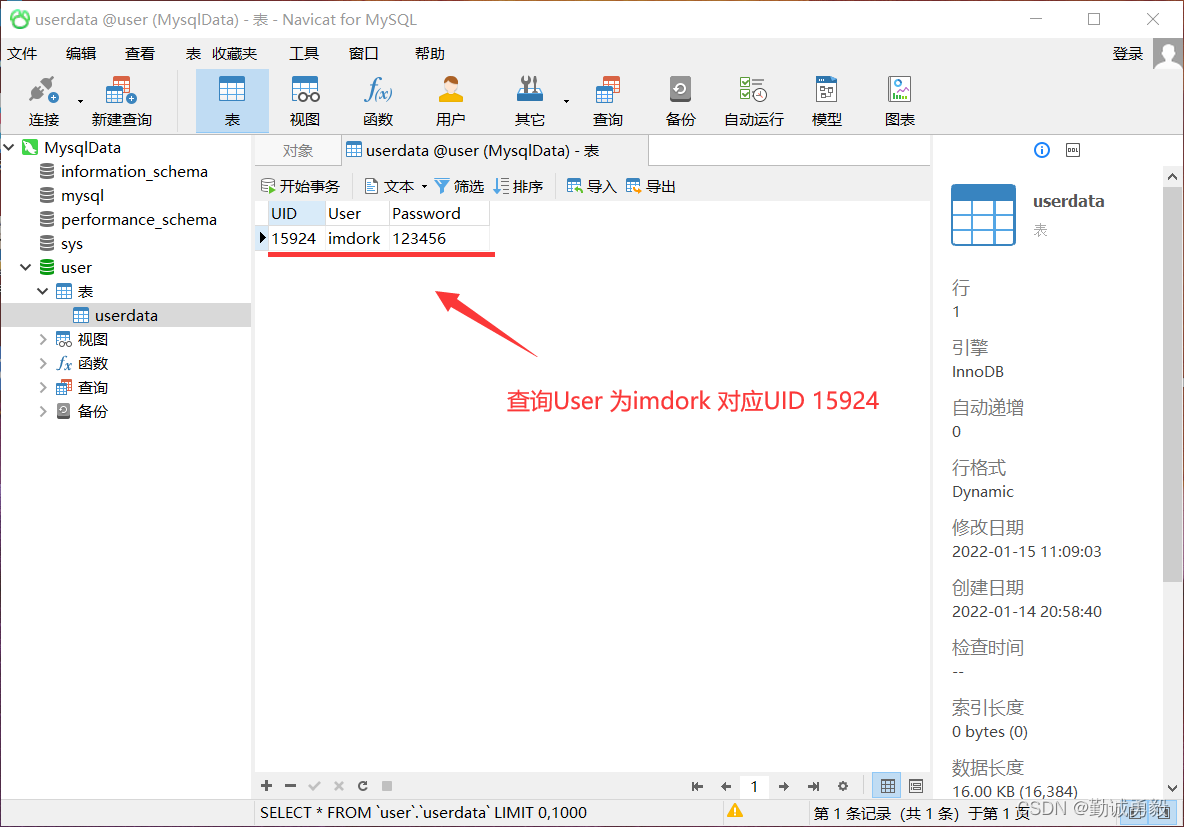Screen dimensions: 1184x827
Task: Click the 开始事务 button
Action: [301, 187]
